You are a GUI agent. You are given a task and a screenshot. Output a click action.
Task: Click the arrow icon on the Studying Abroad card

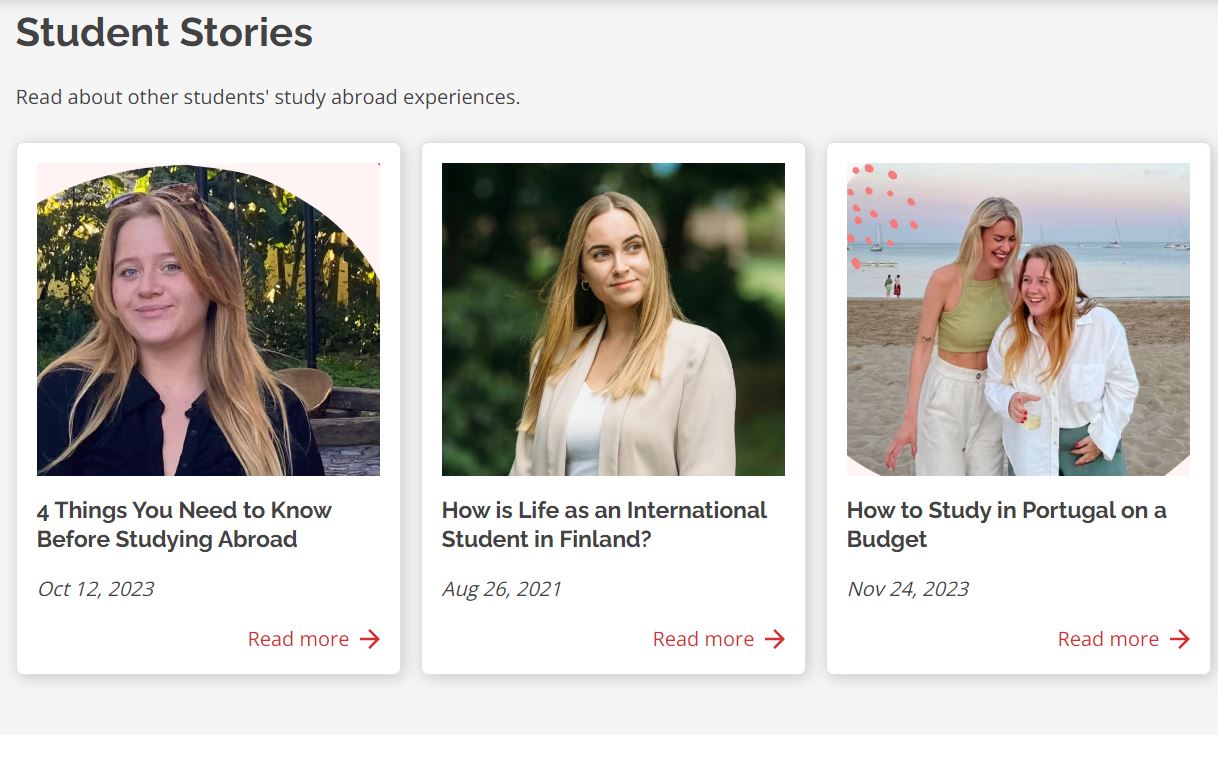click(x=370, y=639)
